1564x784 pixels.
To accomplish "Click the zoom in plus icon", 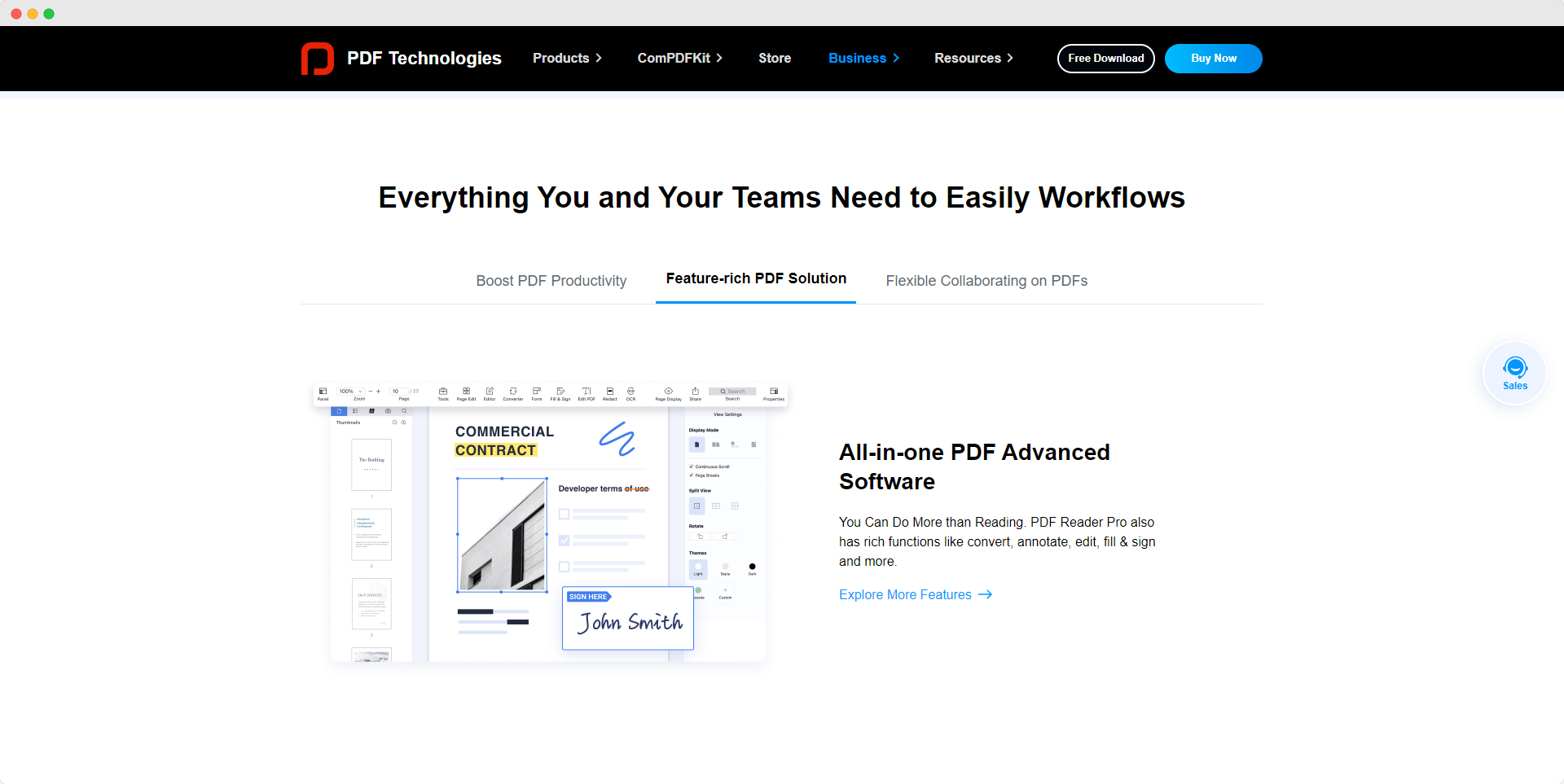I will [x=378, y=392].
